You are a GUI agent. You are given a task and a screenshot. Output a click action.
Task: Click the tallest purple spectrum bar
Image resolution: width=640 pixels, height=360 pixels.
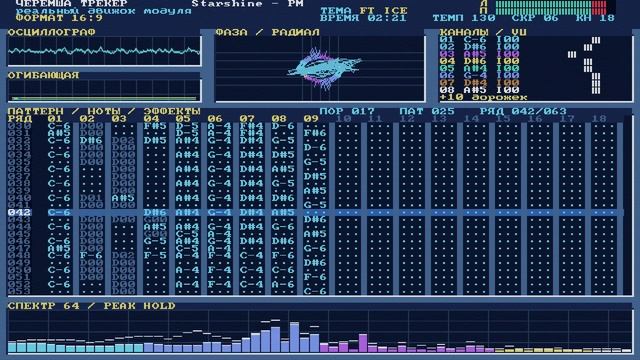pos(363,343)
